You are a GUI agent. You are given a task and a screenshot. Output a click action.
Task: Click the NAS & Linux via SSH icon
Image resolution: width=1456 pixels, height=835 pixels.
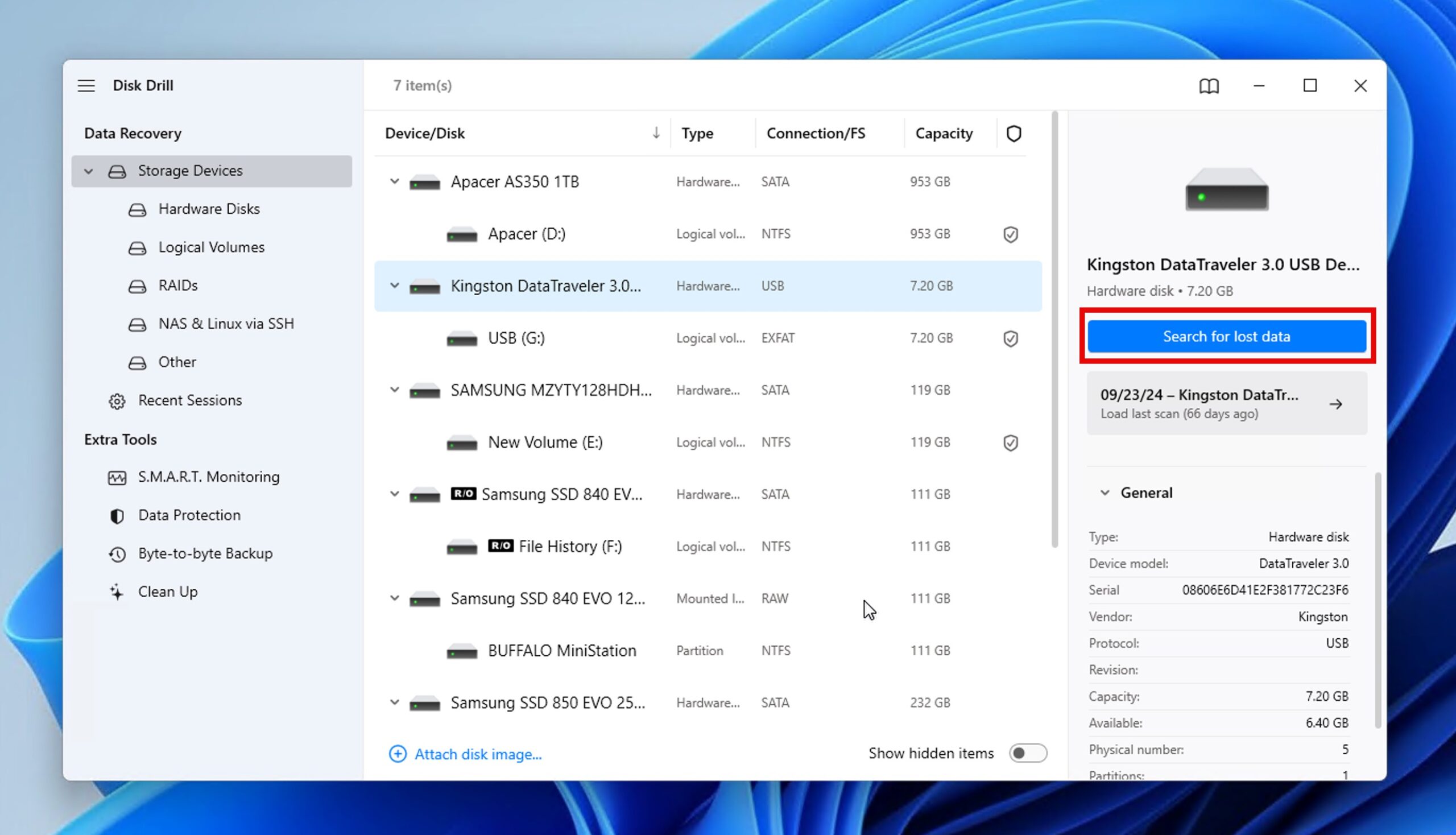138,323
